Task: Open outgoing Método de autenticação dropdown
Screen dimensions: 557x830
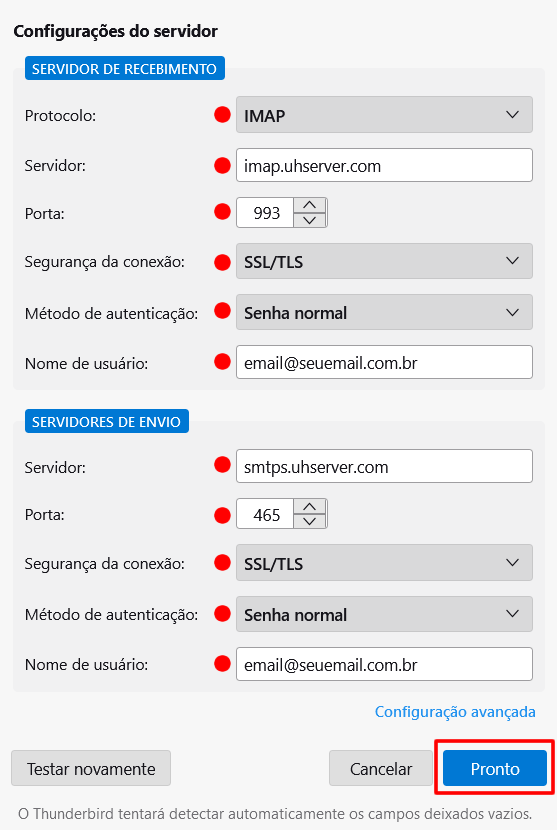Action: pyautogui.click(x=384, y=614)
